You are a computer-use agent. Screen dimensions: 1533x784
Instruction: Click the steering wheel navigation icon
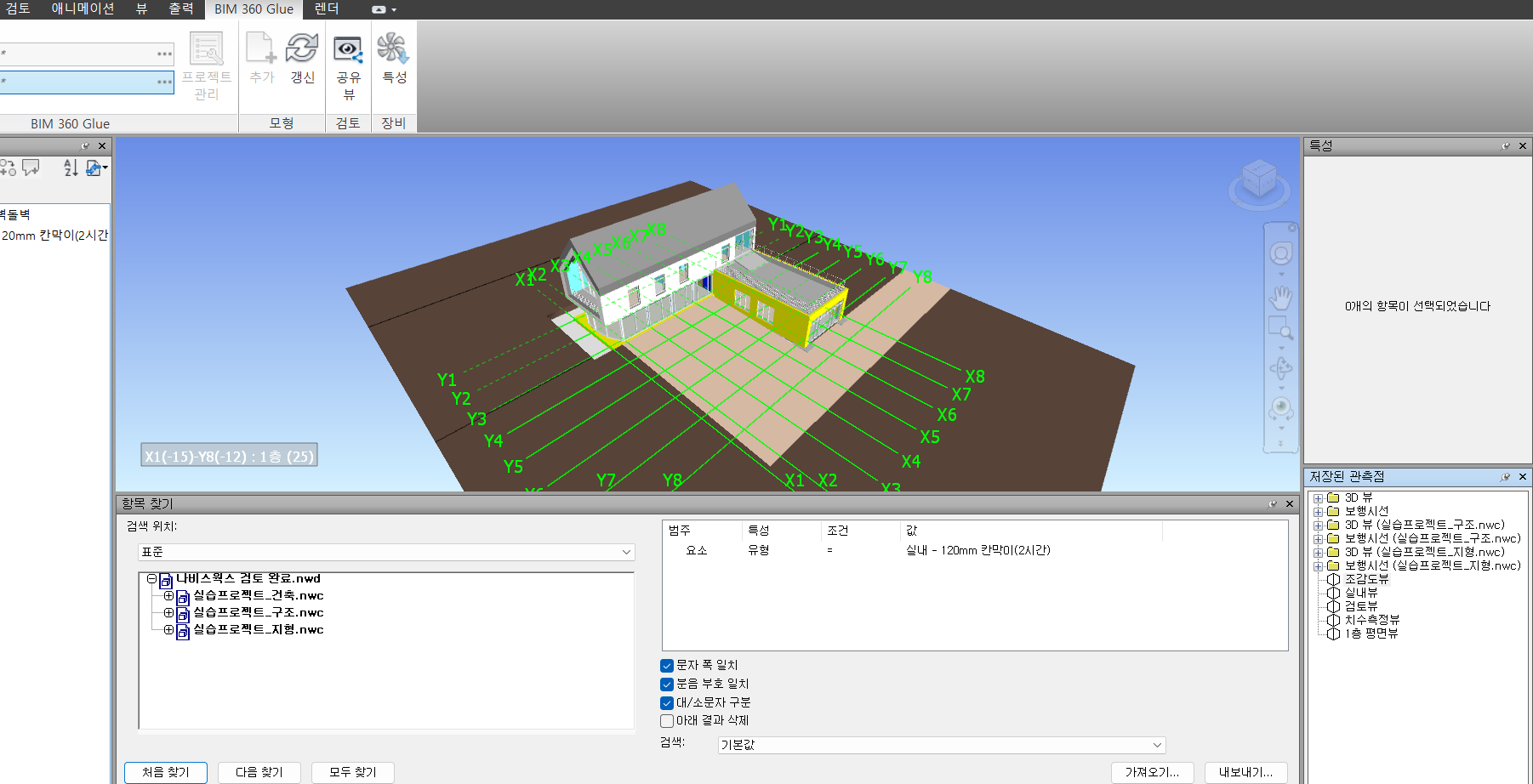1280,253
